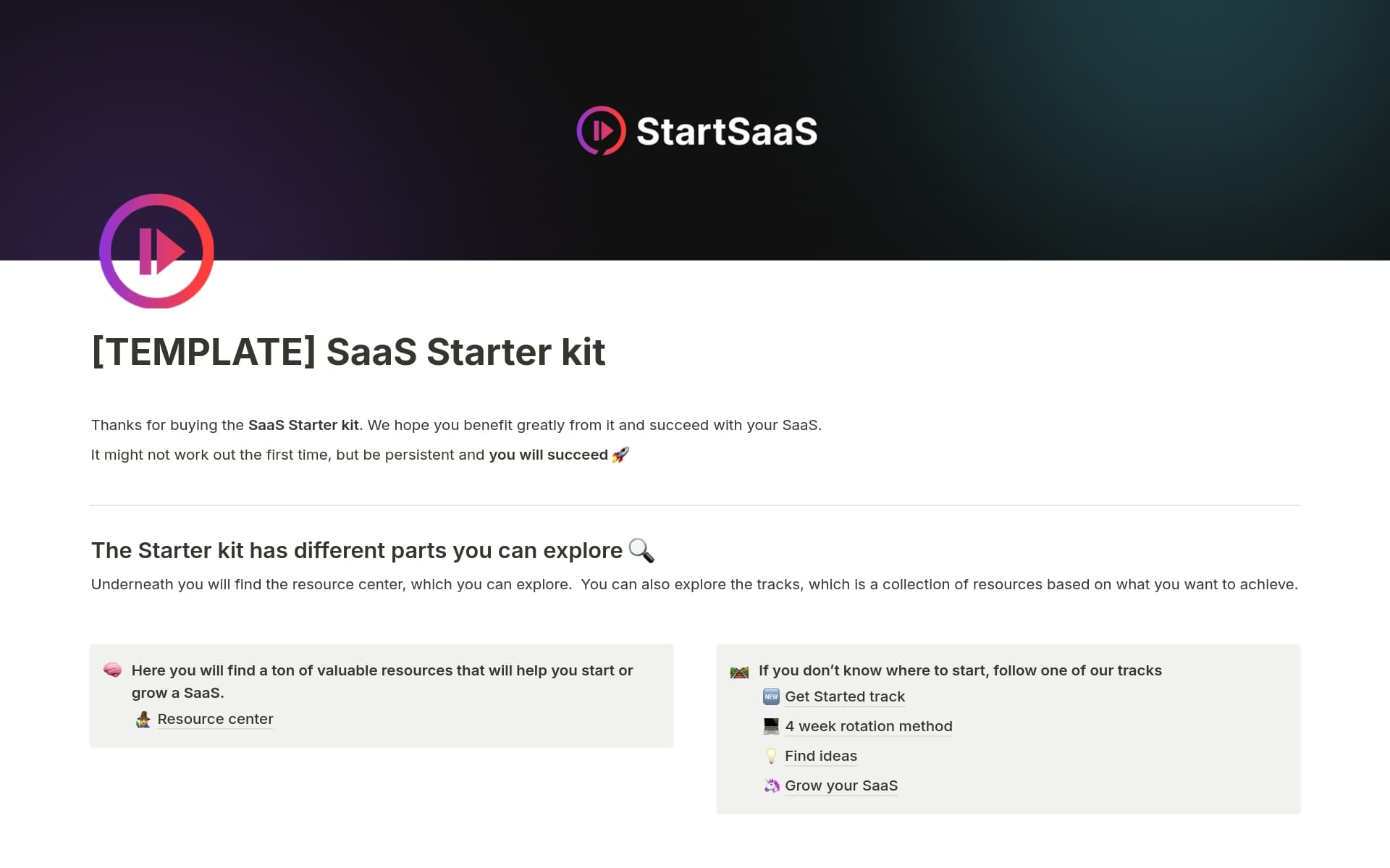Click the light bulb icon
1390x868 pixels.
[771, 756]
